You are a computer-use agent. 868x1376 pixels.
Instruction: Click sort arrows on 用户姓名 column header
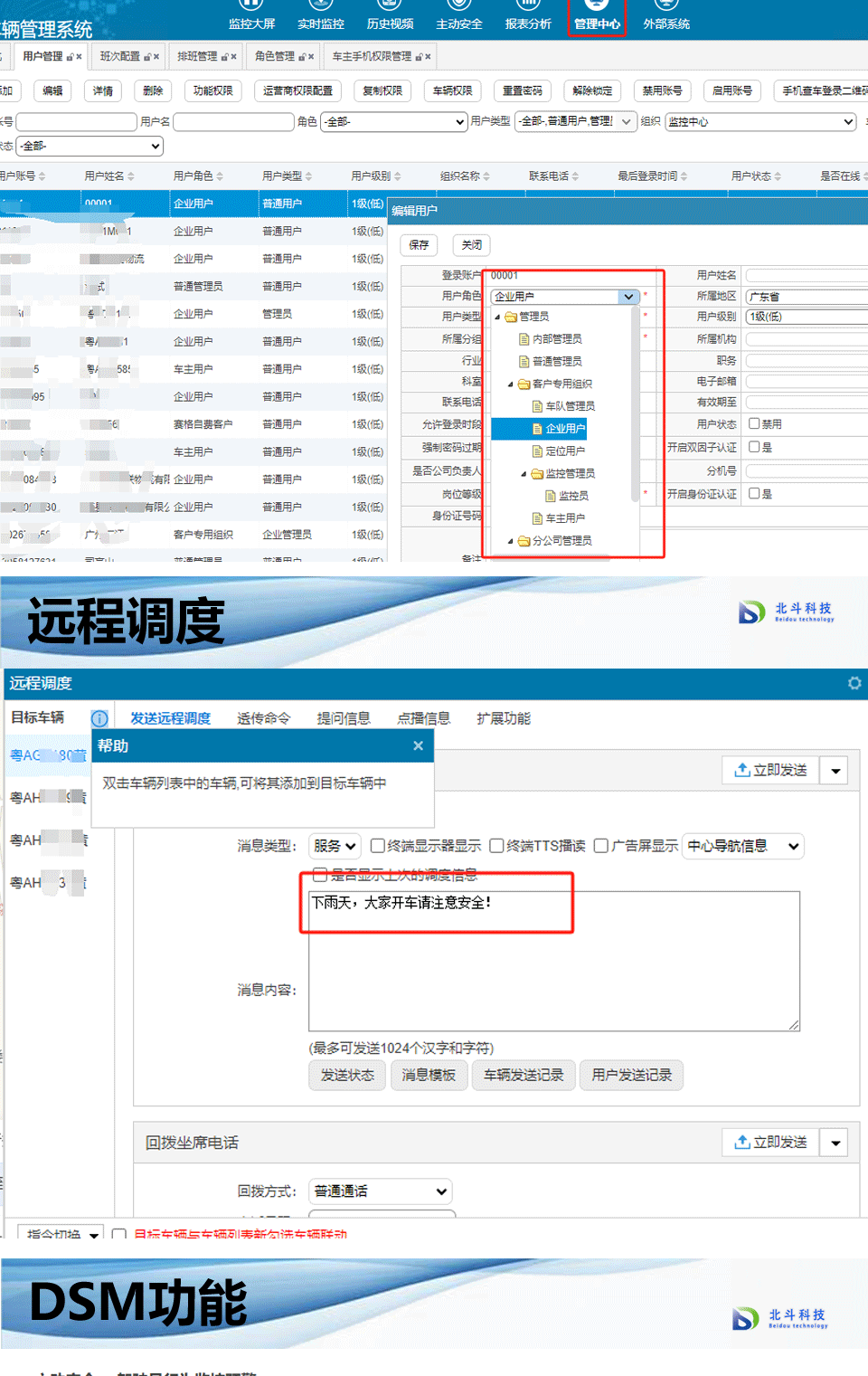click(131, 176)
